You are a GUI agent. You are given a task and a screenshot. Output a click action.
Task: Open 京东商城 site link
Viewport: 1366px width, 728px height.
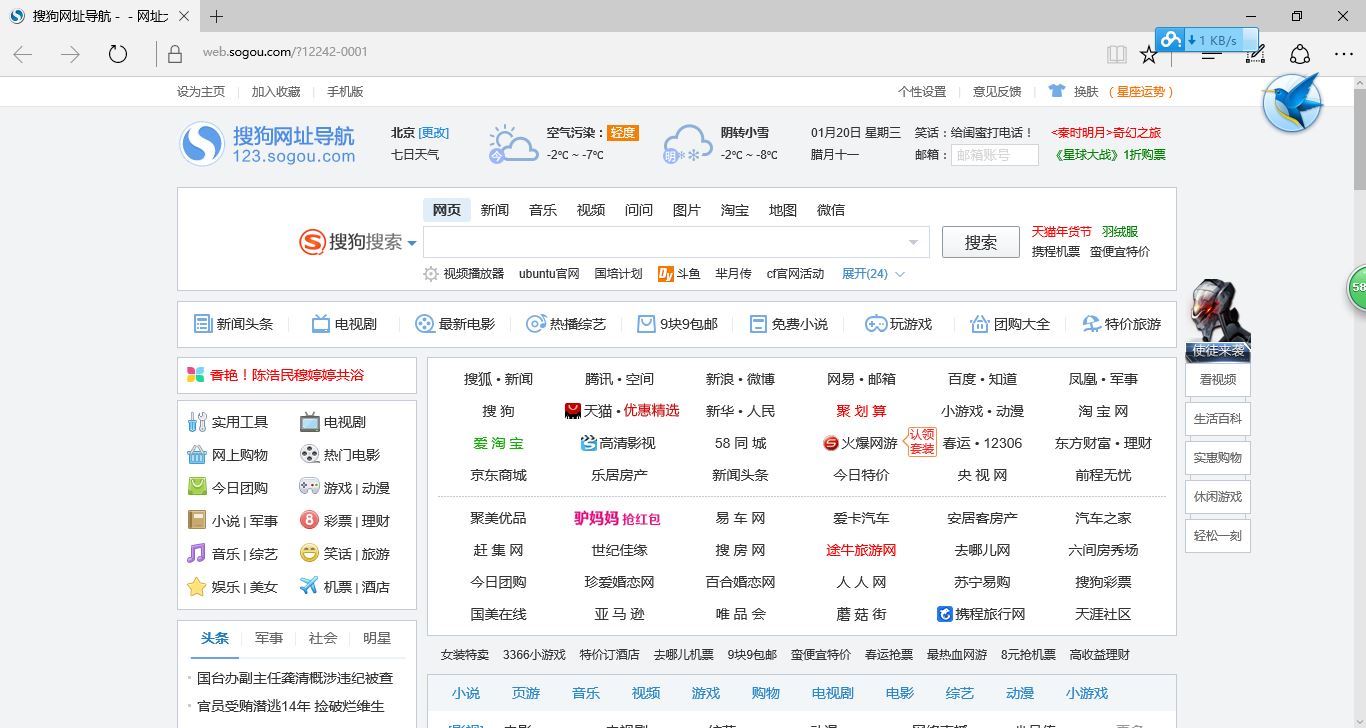click(498, 475)
